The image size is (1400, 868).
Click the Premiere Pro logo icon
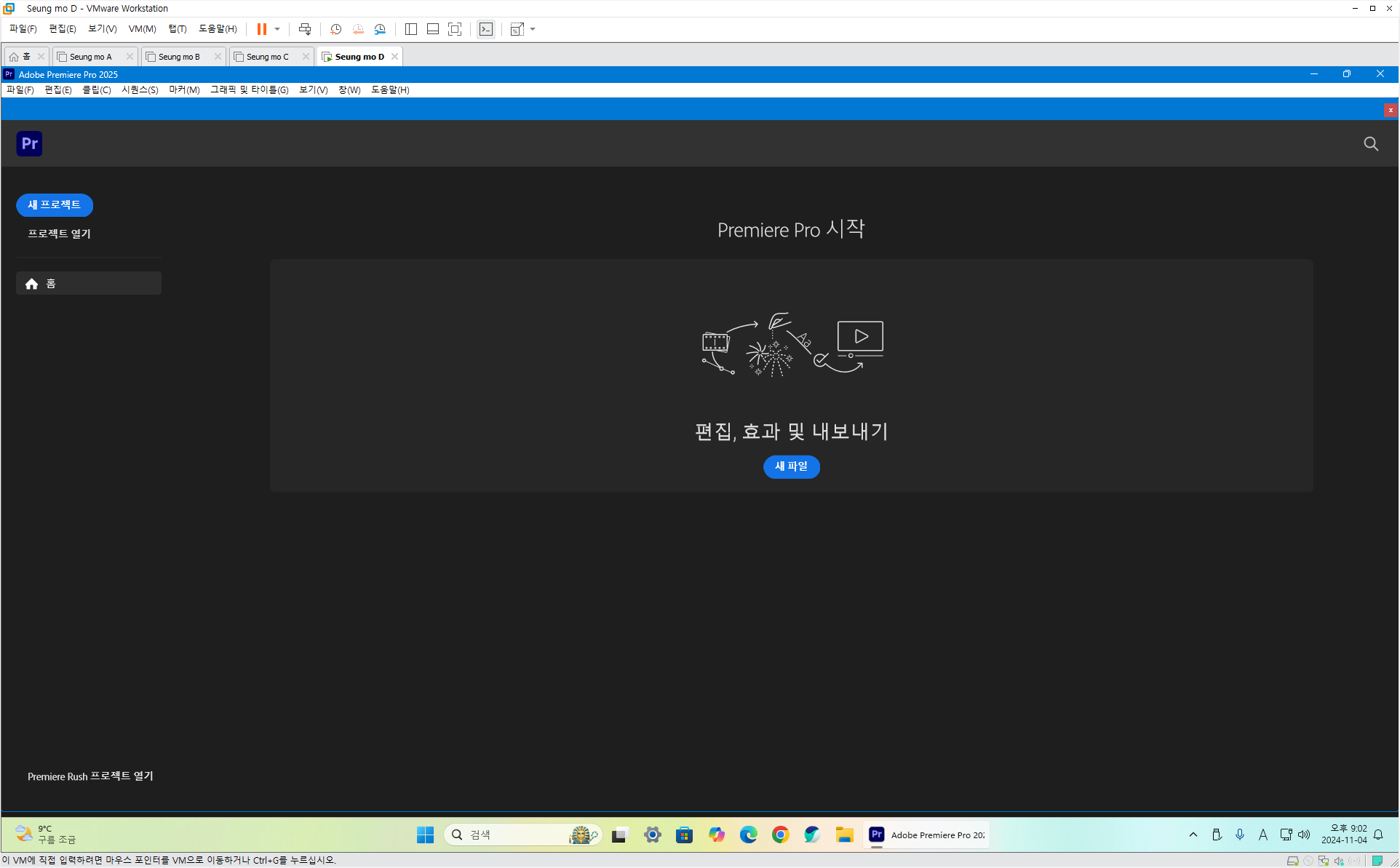coord(29,143)
